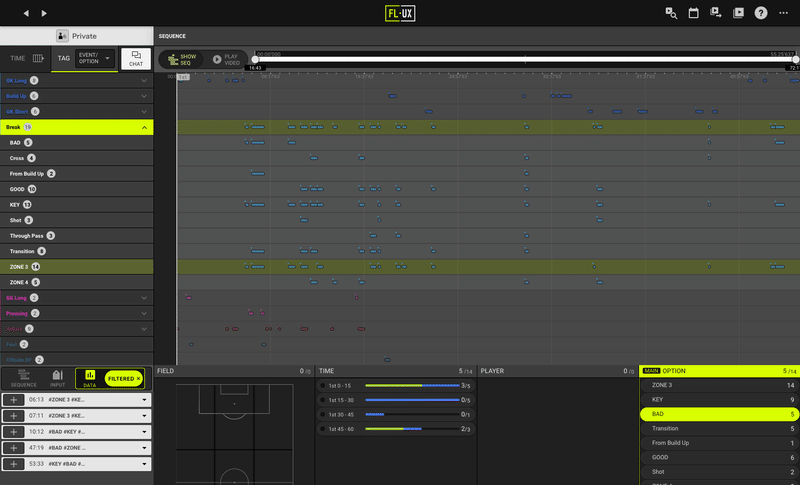Click PLAY VIDEO button
This screenshot has height=485, width=800.
pyautogui.click(x=226, y=60)
